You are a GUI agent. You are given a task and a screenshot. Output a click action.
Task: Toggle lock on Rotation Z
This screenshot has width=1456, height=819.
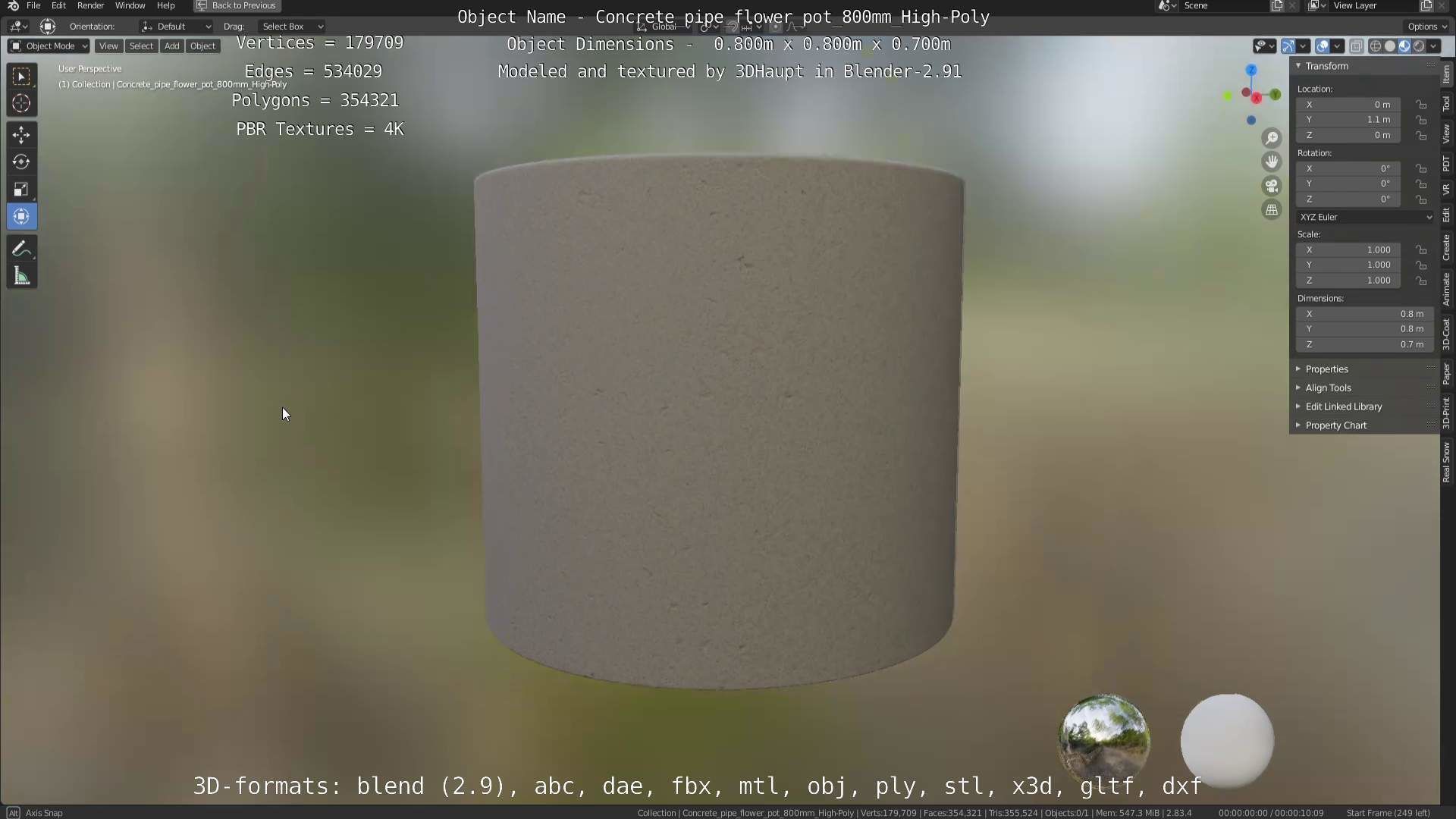pyautogui.click(x=1422, y=199)
